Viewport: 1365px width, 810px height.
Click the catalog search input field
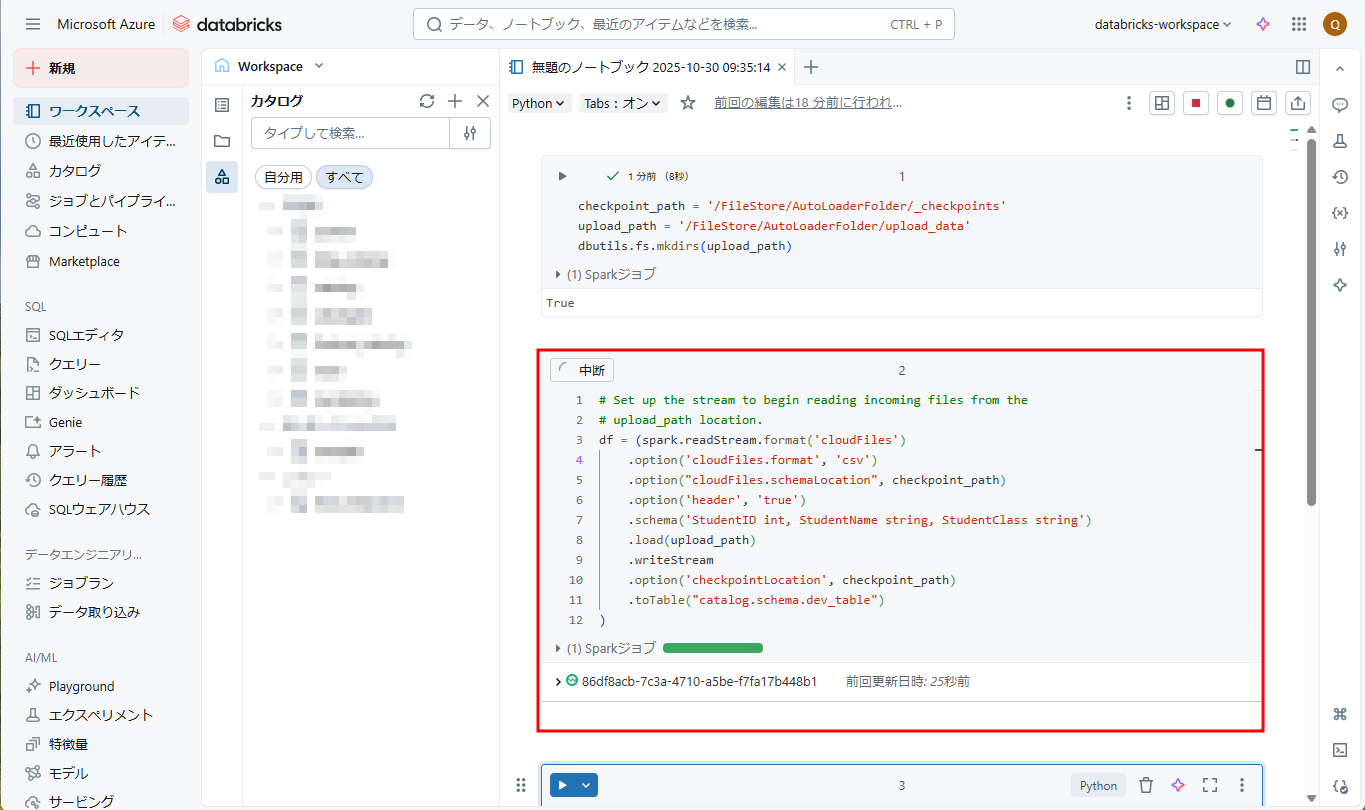(x=350, y=133)
